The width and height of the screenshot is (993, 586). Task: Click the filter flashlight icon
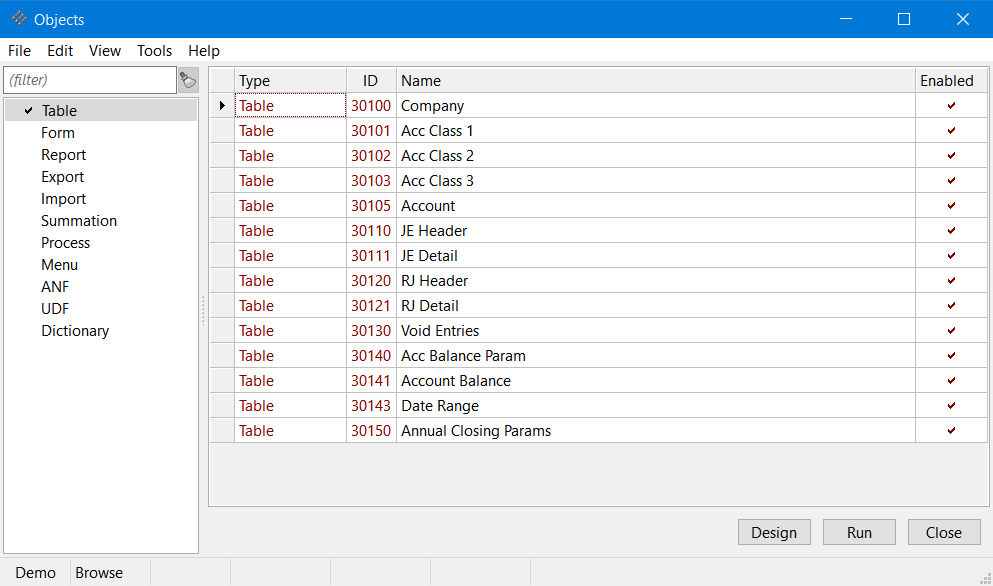pyautogui.click(x=188, y=80)
